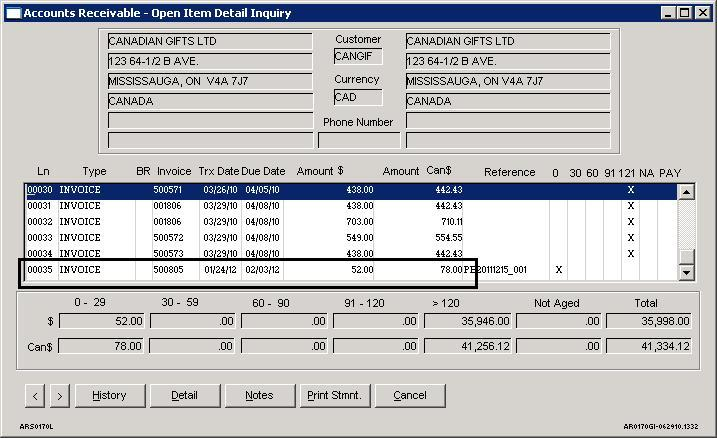Click left CANADIAN GIFTS LTD name field
Image resolution: width=717 pixels, height=438 pixels.
tap(210, 41)
